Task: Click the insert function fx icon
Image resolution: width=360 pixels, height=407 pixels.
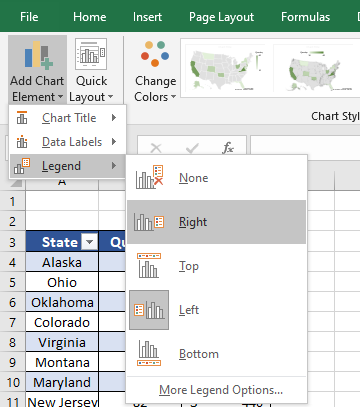Action: [228, 147]
